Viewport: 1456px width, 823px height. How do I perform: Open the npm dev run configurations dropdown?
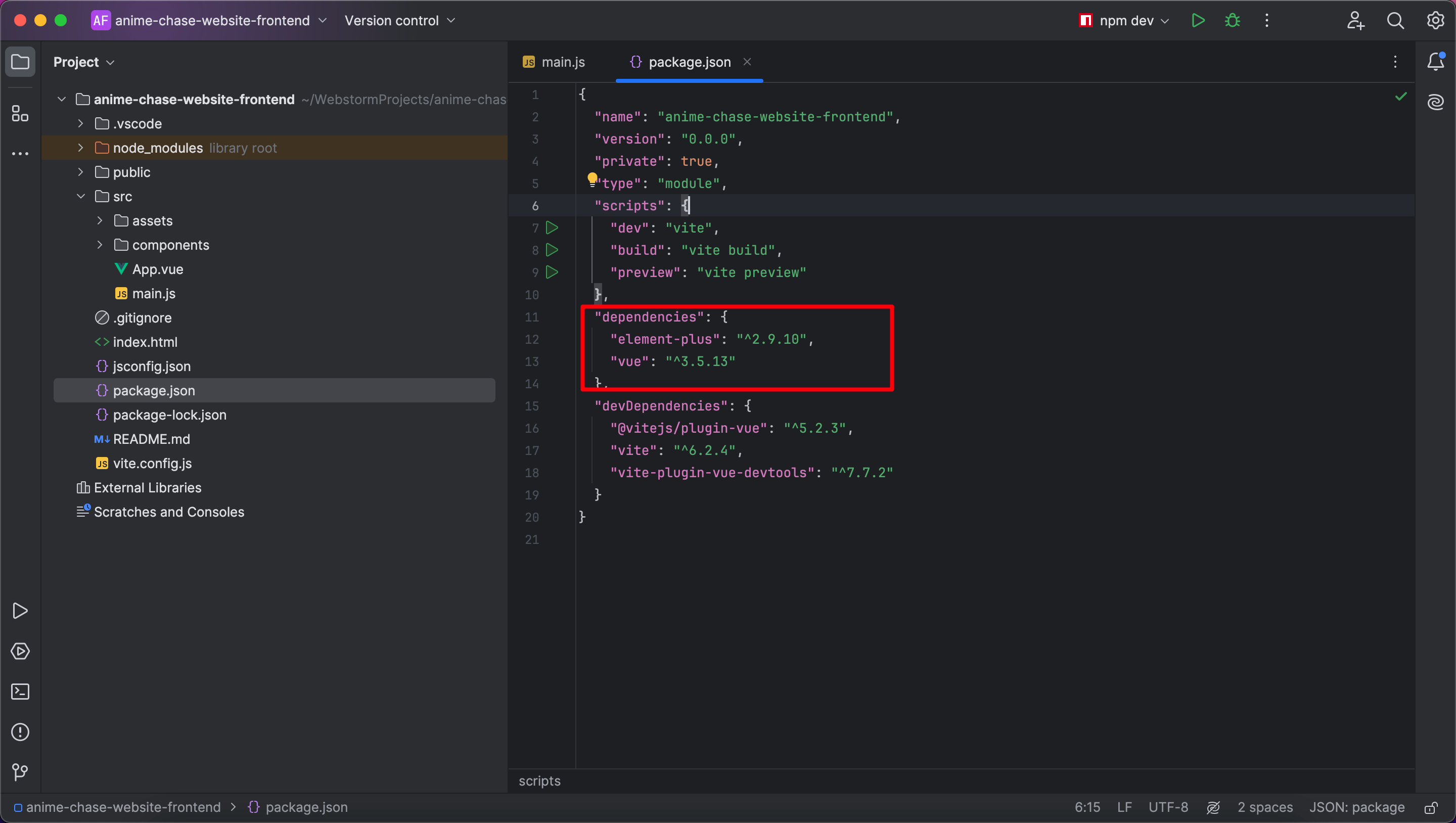pos(1165,20)
